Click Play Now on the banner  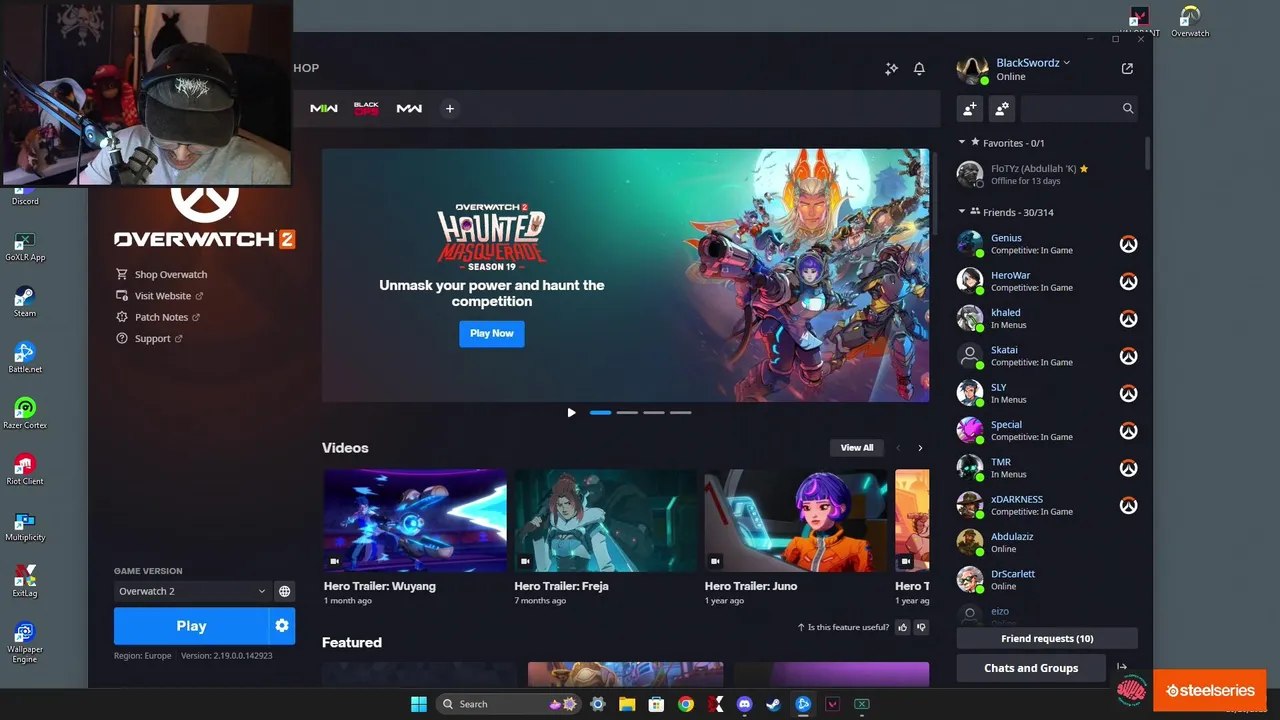(x=492, y=334)
